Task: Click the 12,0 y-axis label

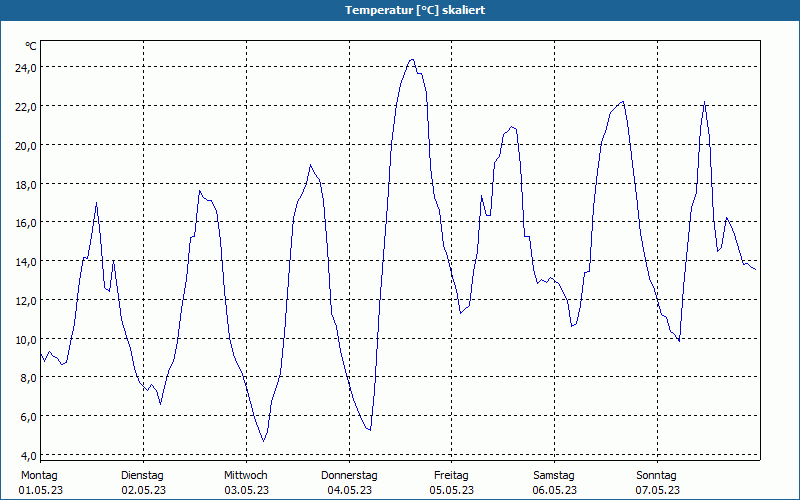Action: coord(24,300)
